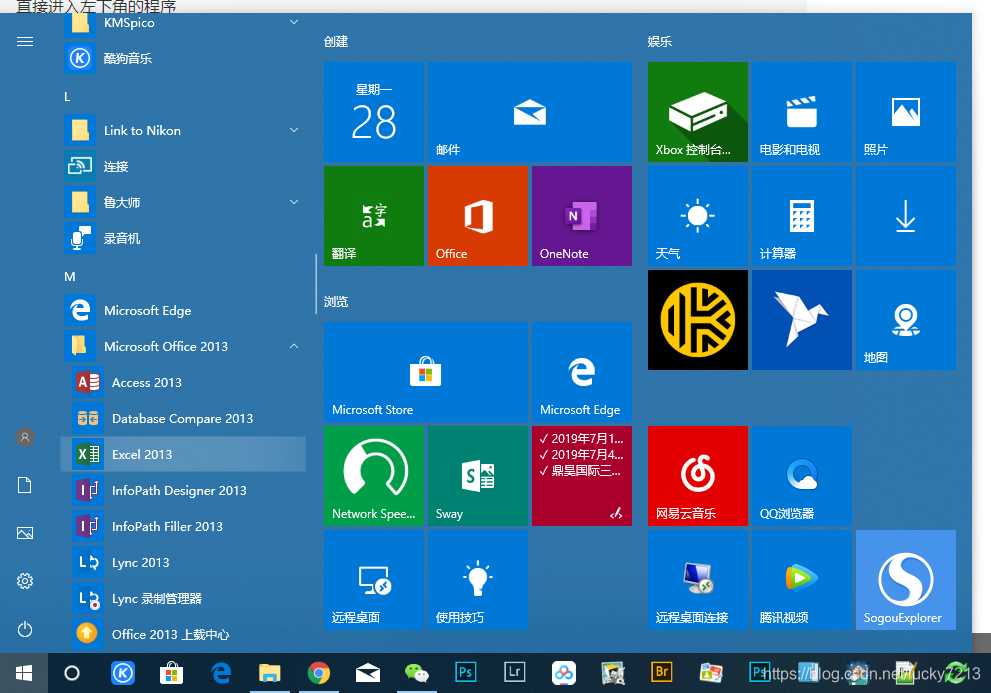Open Adobe Bridge from the taskbar
The height and width of the screenshot is (693, 991).
pos(662,672)
